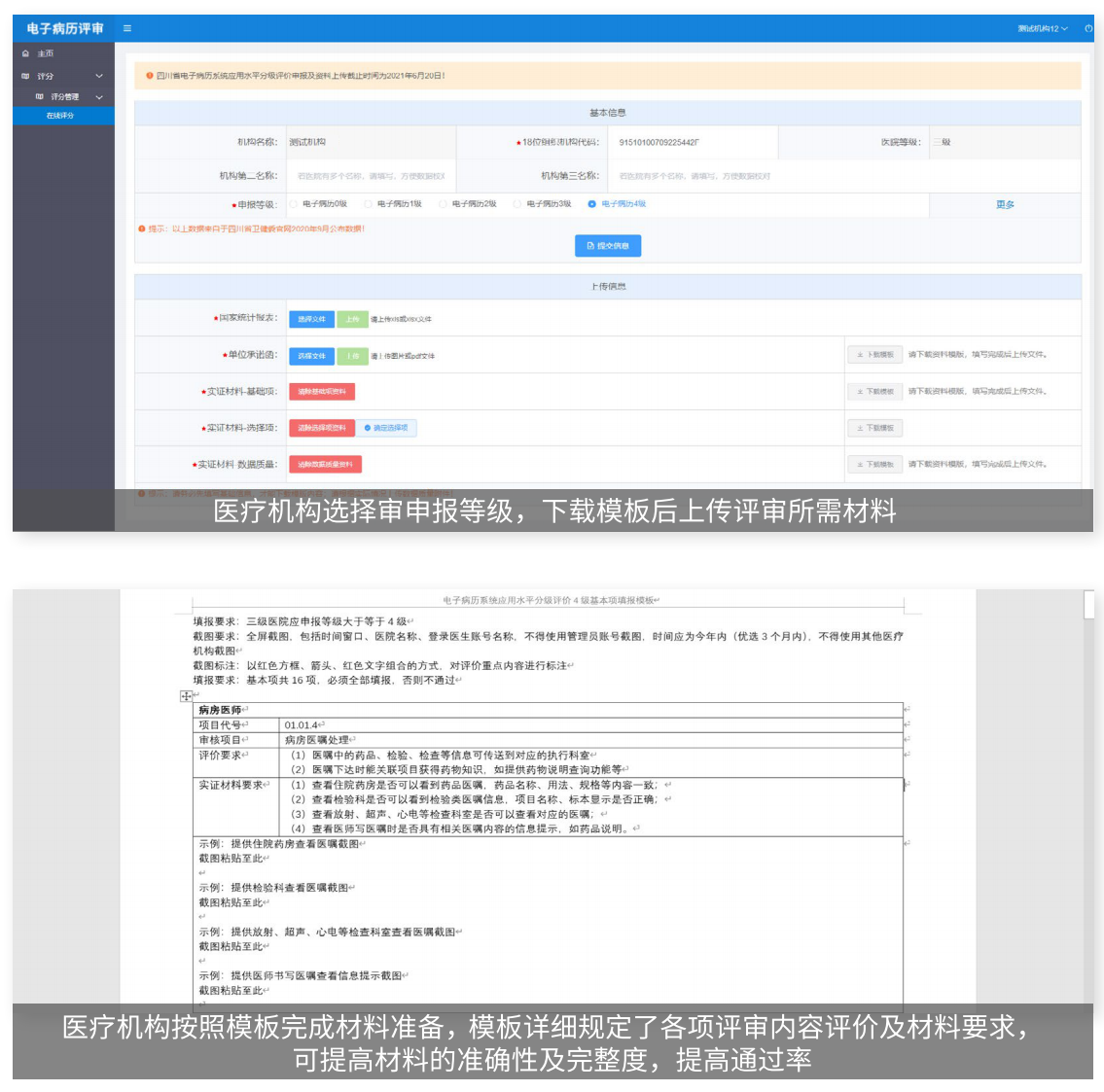Image resolution: width=1104 pixels, height=1092 pixels.
Task: Open the 测试机构12 user dropdown
Action: pos(1042,29)
